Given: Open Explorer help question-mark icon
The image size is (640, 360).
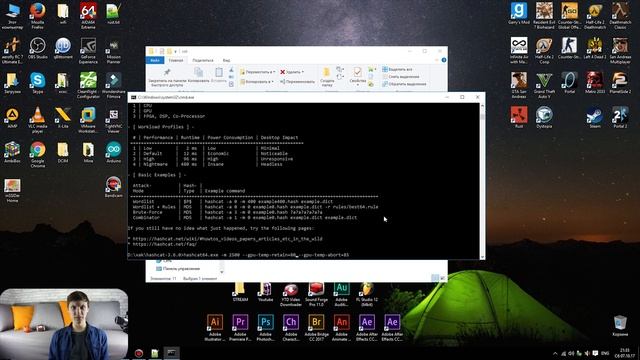Looking at the screenshot, I should [x=444, y=60].
